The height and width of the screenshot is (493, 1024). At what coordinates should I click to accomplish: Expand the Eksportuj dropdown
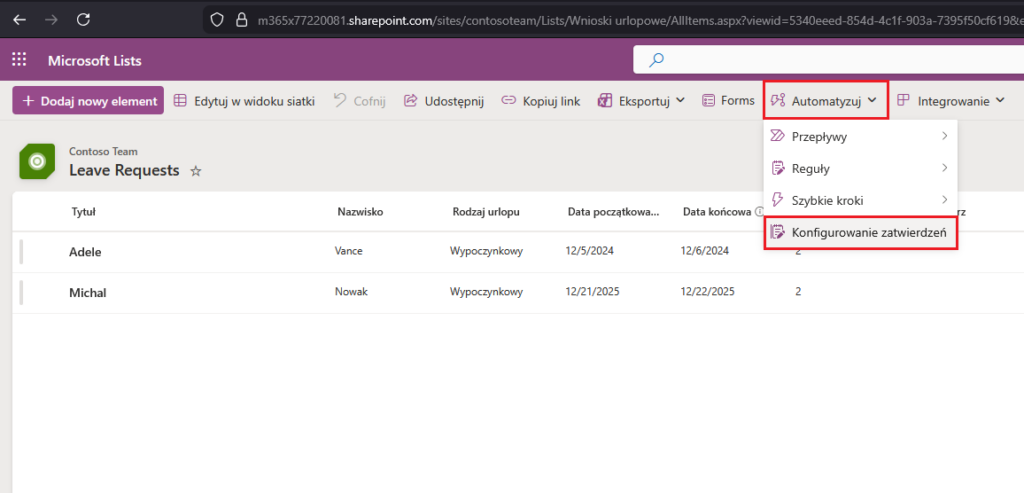[x=641, y=101]
